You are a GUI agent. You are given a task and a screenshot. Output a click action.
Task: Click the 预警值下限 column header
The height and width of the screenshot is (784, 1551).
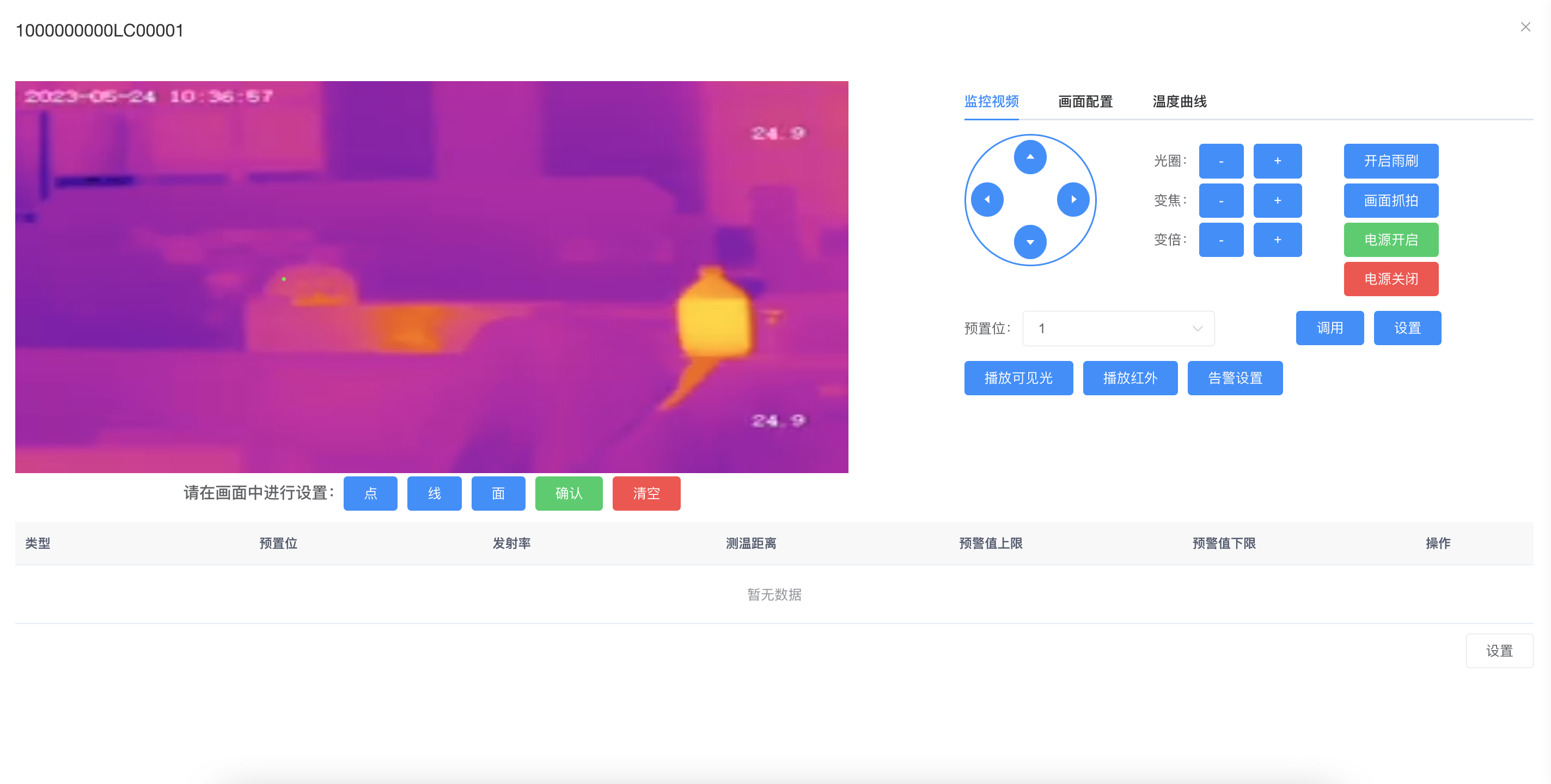(1224, 543)
